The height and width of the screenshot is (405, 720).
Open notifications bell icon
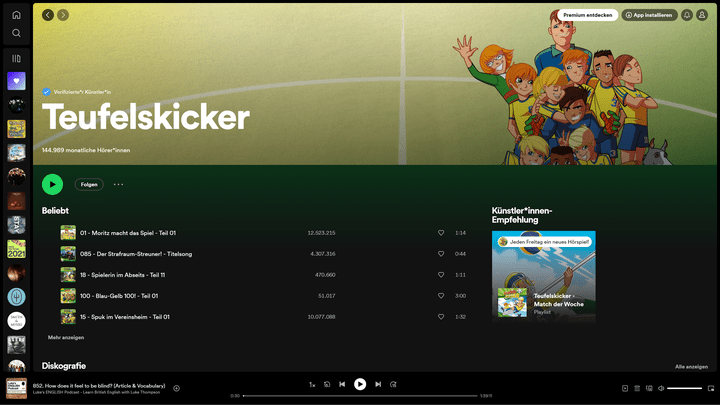coord(687,15)
